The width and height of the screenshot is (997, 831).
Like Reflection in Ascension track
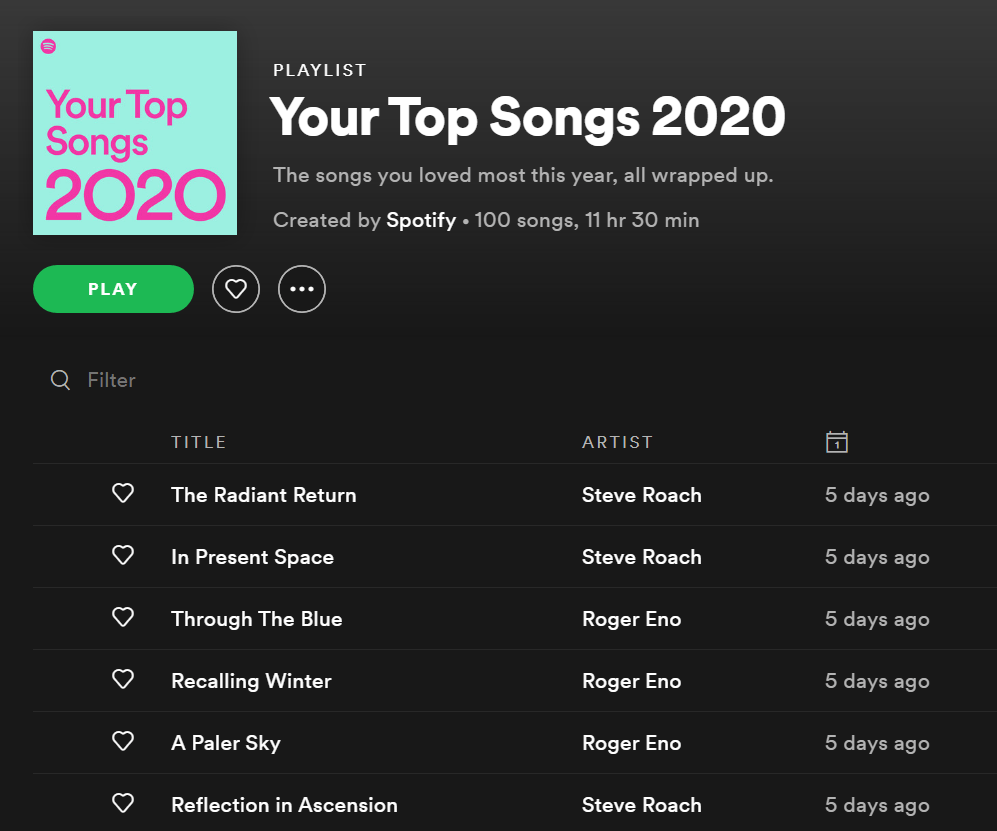tap(123, 804)
